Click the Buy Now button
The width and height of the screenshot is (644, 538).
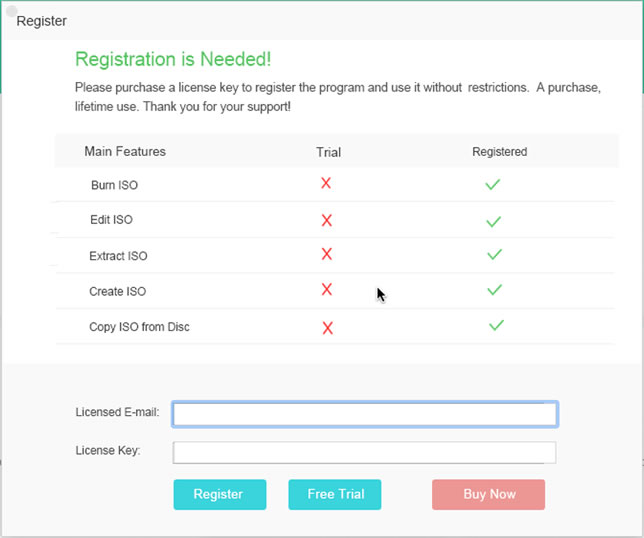coord(488,494)
